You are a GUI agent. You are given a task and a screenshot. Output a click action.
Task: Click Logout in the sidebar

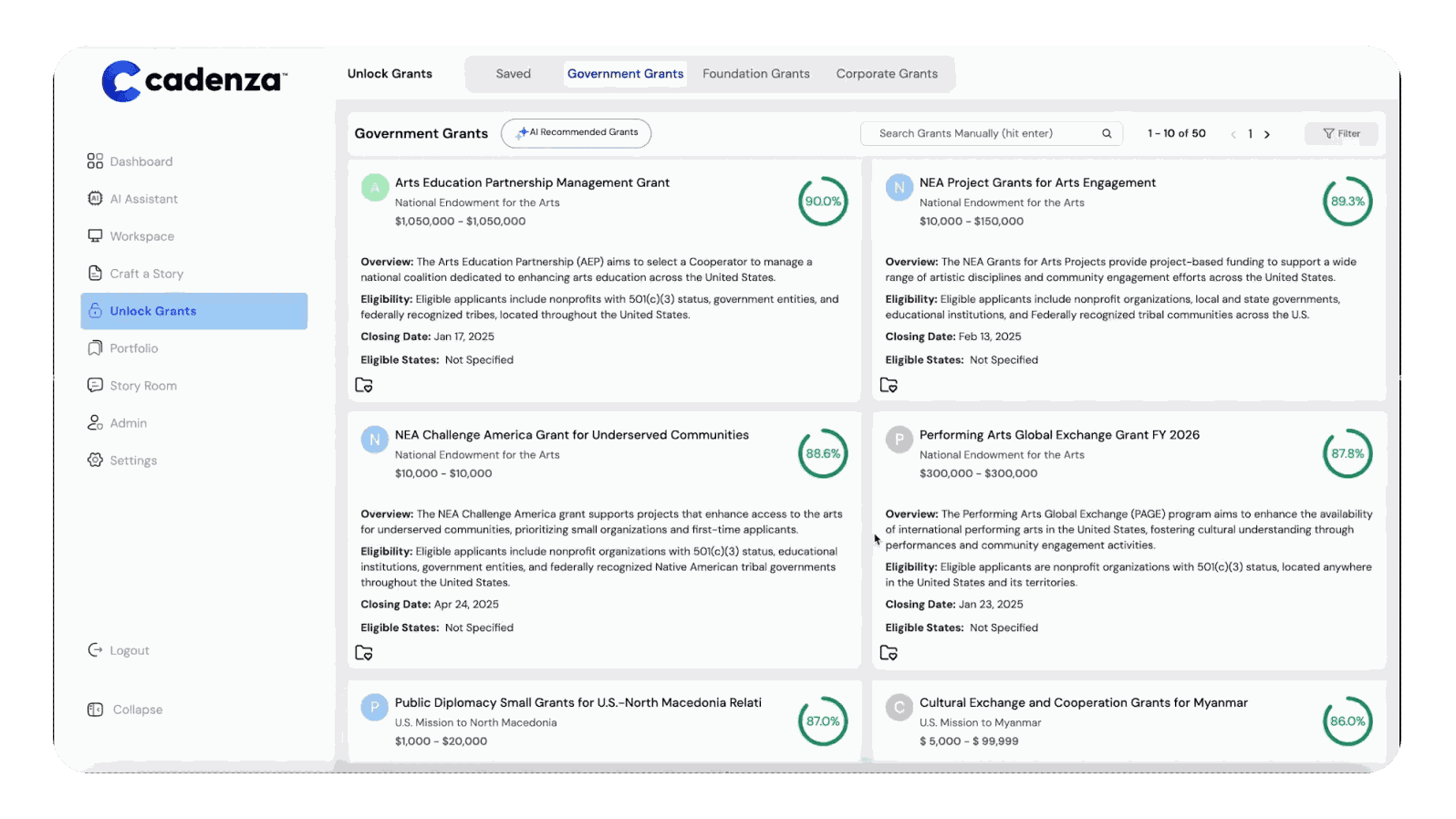pos(118,650)
